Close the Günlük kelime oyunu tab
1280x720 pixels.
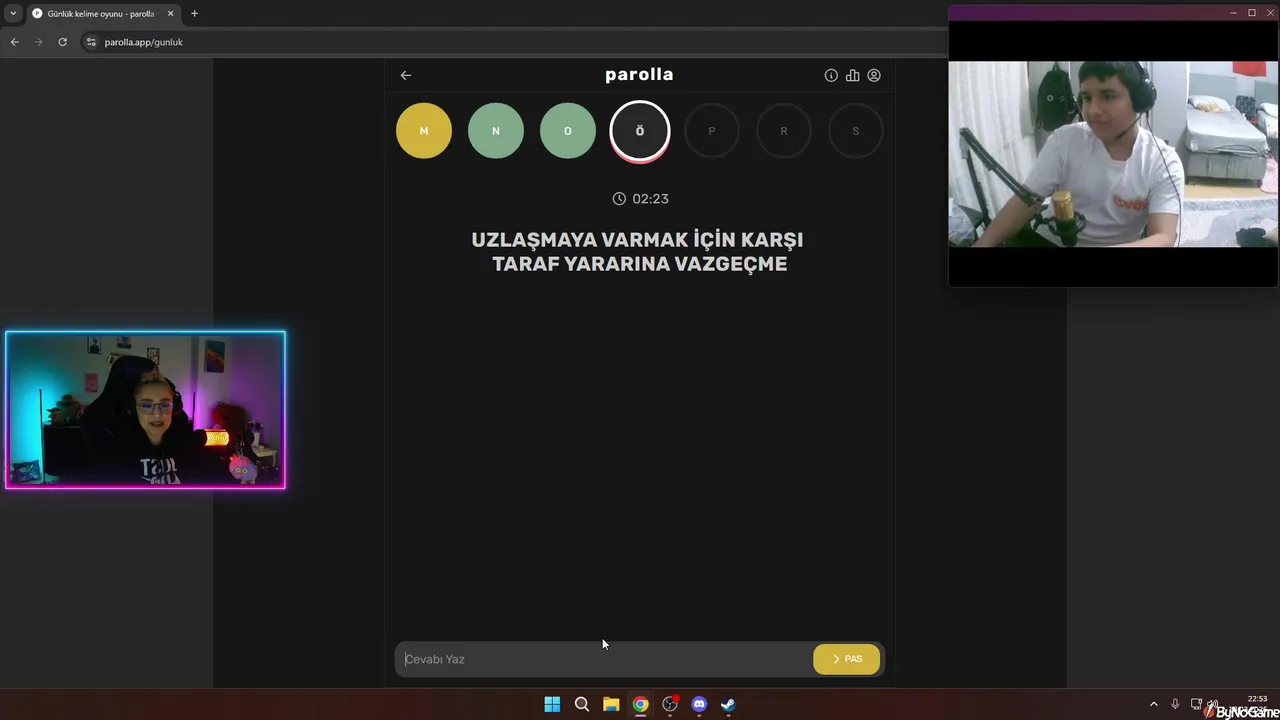pos(170,14)
